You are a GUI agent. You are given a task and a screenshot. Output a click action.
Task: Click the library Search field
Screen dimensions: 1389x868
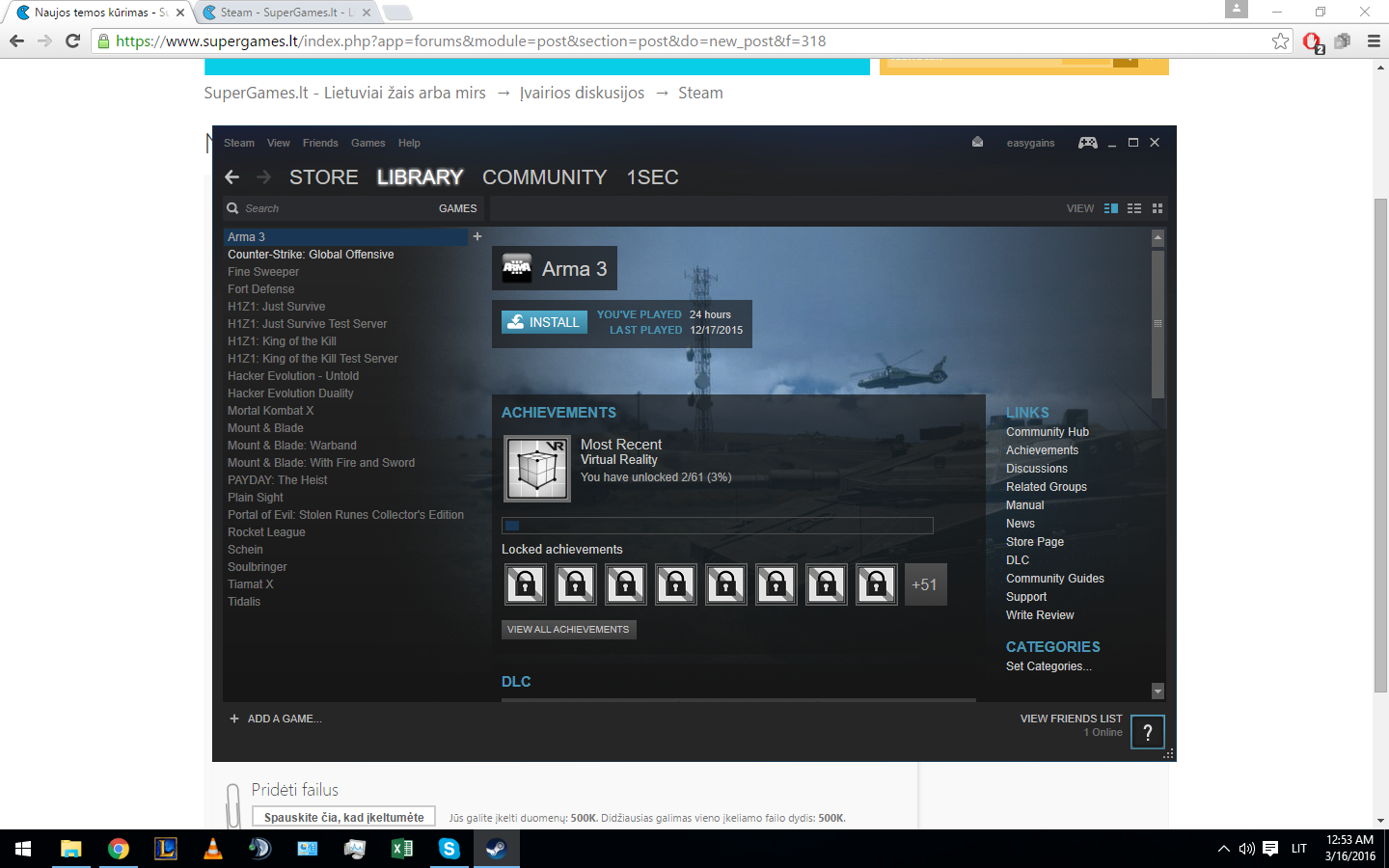[x=328, y=208]
